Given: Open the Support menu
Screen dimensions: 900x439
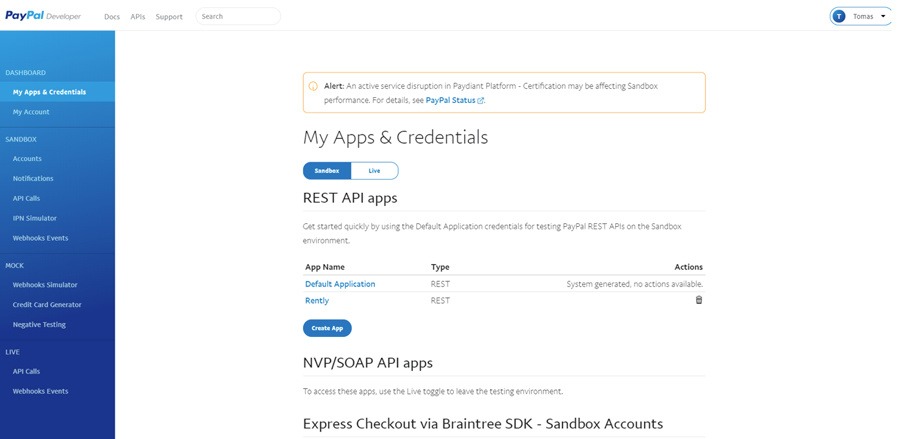Looking at the screenshot, I should 169,17.
